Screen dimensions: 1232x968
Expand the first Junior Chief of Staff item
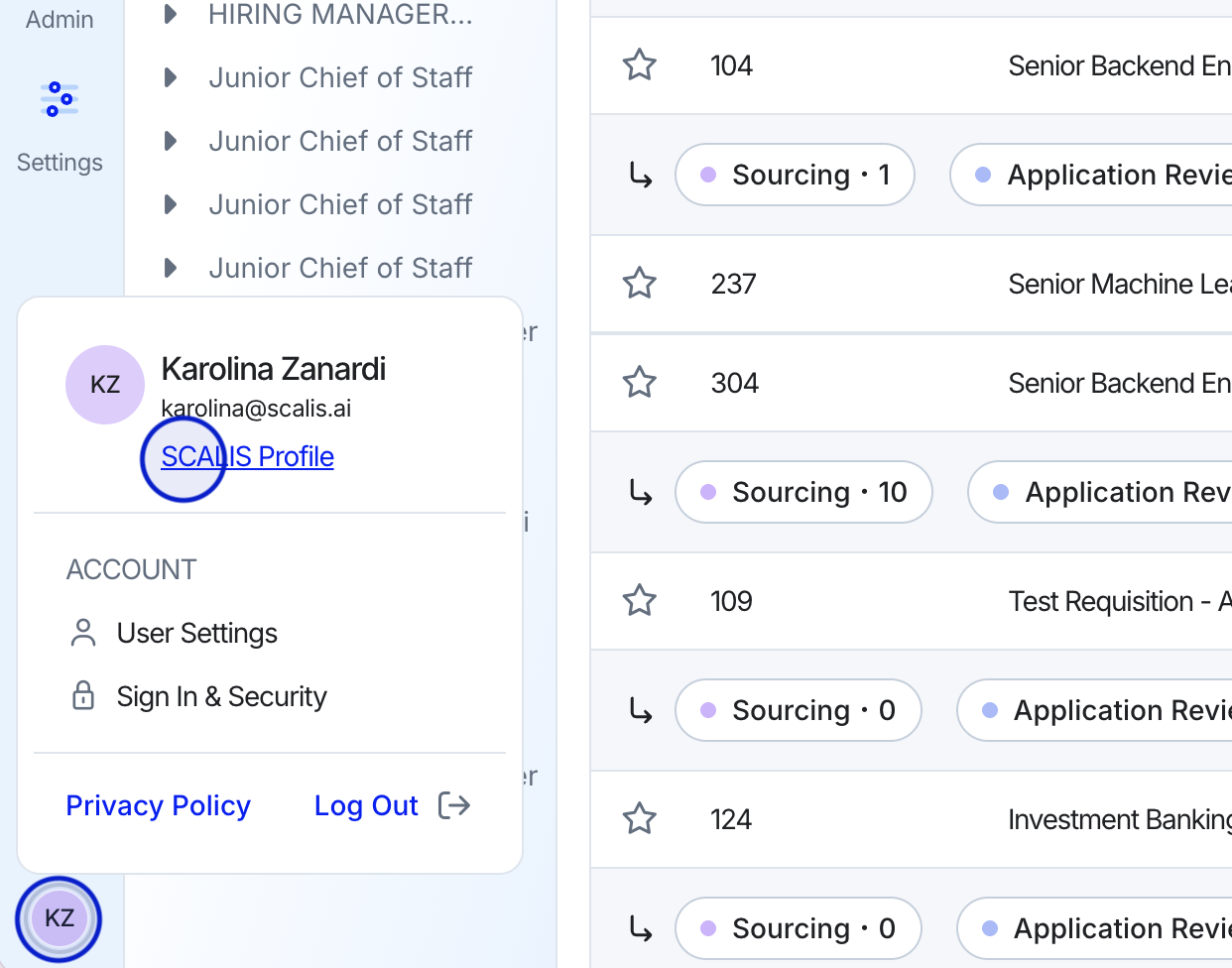coord(171,77)
